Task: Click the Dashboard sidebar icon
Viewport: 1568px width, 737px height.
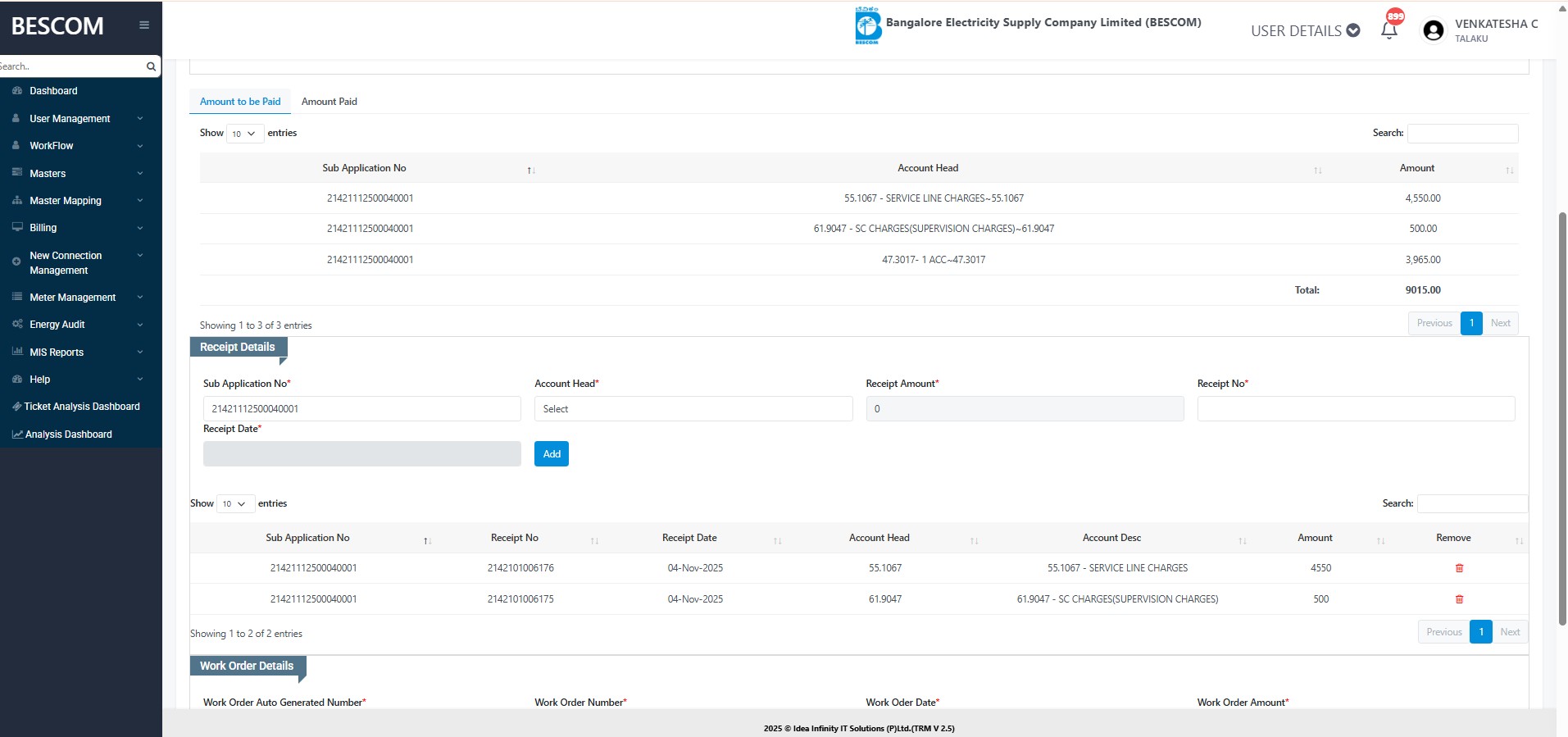Action: click(16, 91)
